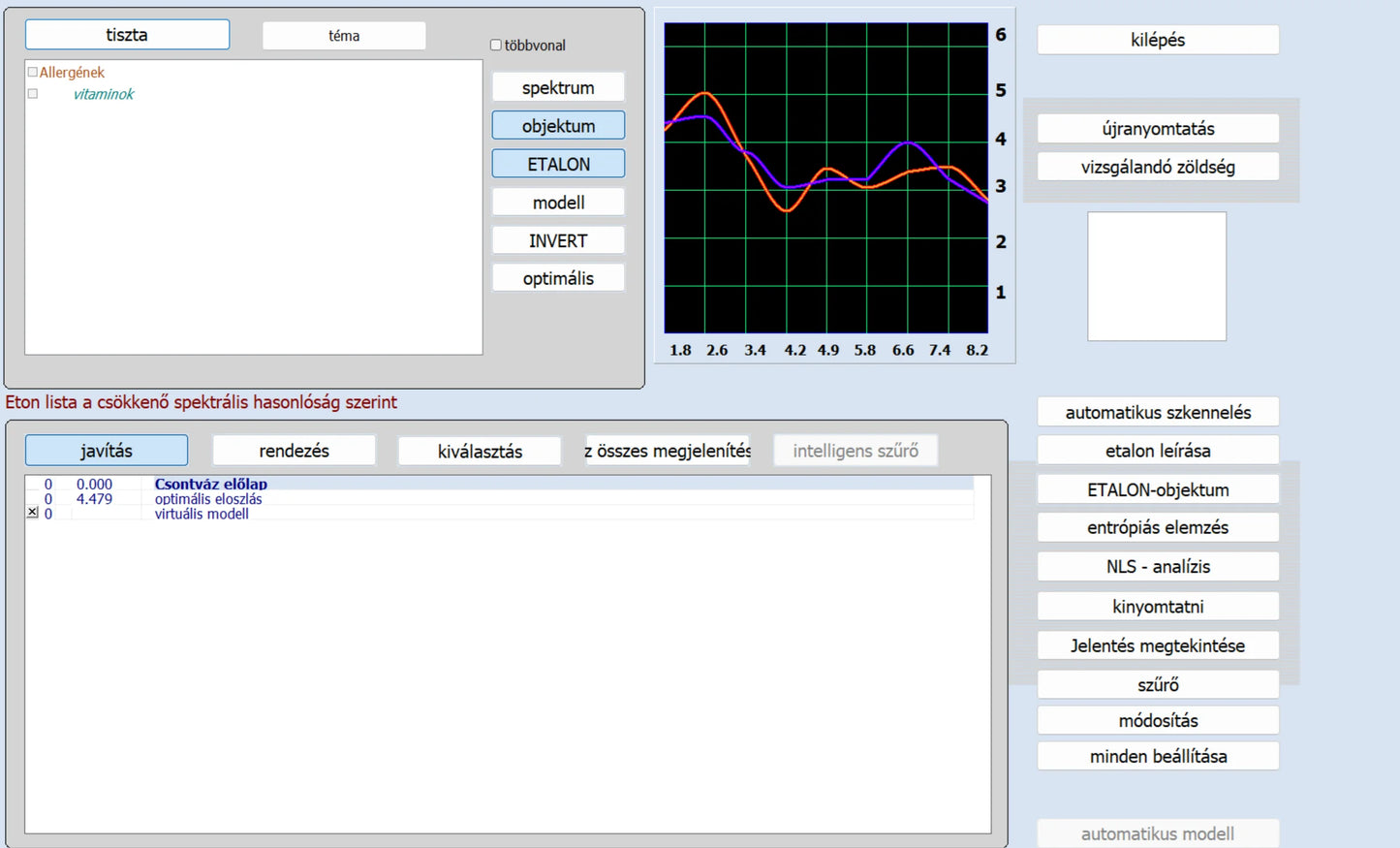The image size is (1400, 848).
Task: Exit with the kilépés button
Action: click(x=1158, y=40)
